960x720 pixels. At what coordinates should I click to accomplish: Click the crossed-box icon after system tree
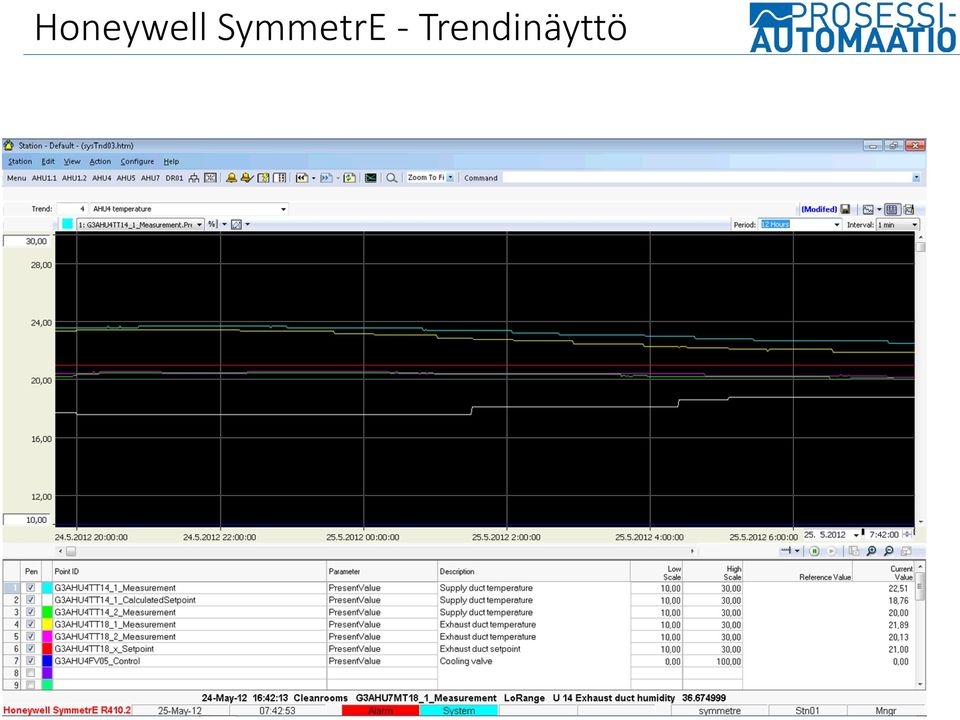(210, 178)
